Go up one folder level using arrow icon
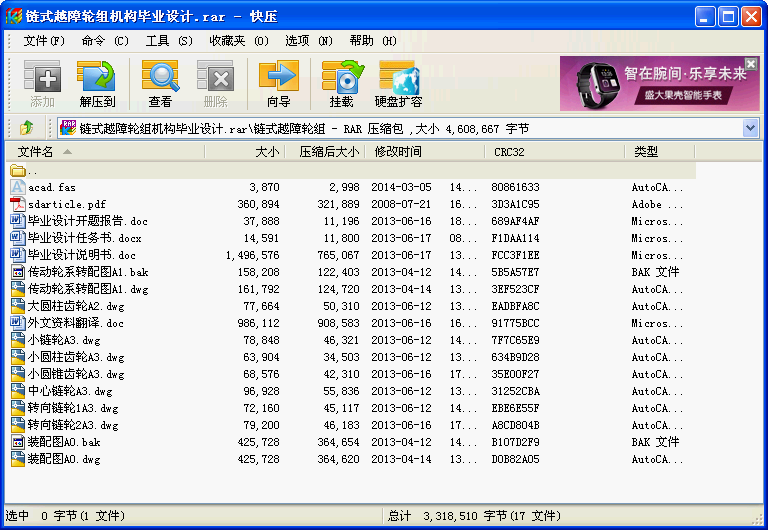This screenshot has width=768, height=530. click(26, 128)
